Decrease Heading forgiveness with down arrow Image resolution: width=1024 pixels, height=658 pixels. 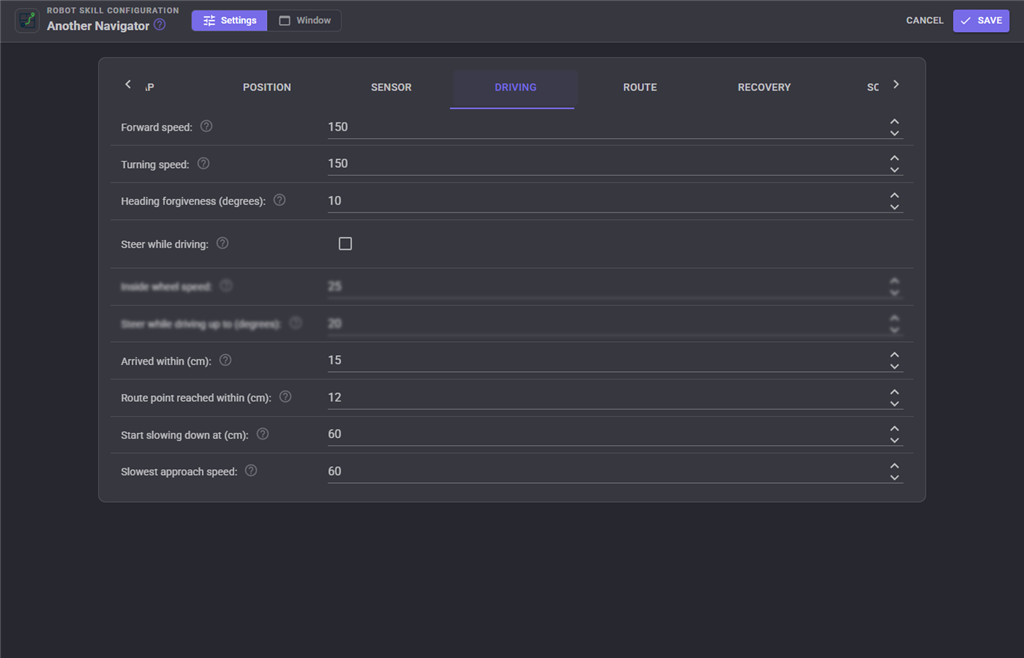pyautogui.click(x=895, y=207)
